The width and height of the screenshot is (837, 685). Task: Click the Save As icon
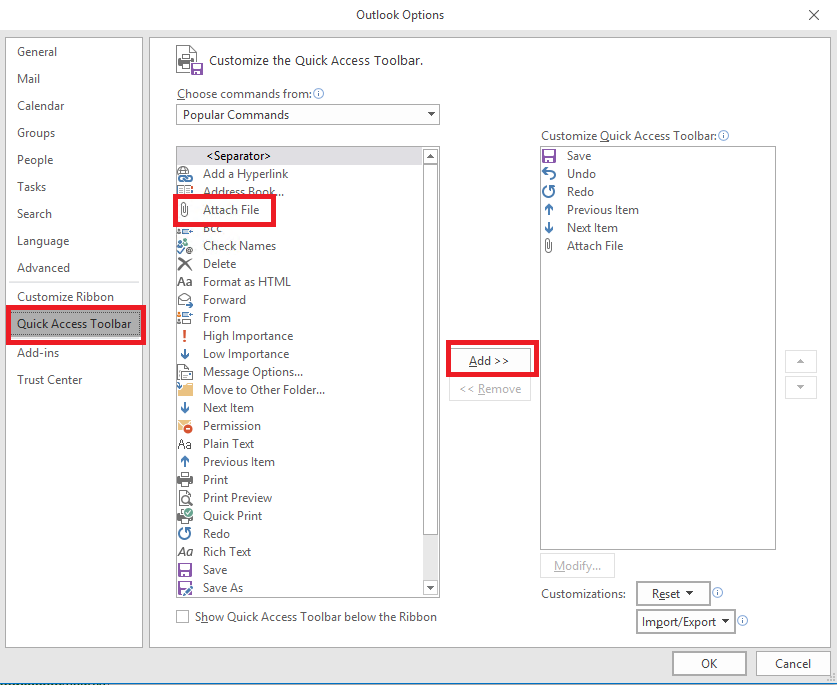(x=185, y=588)
